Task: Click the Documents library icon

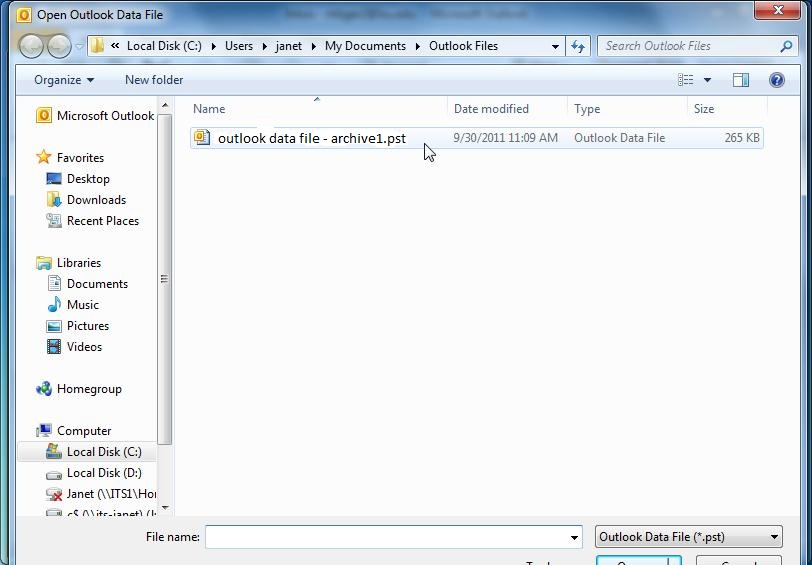Action: [x=54, y=283]
